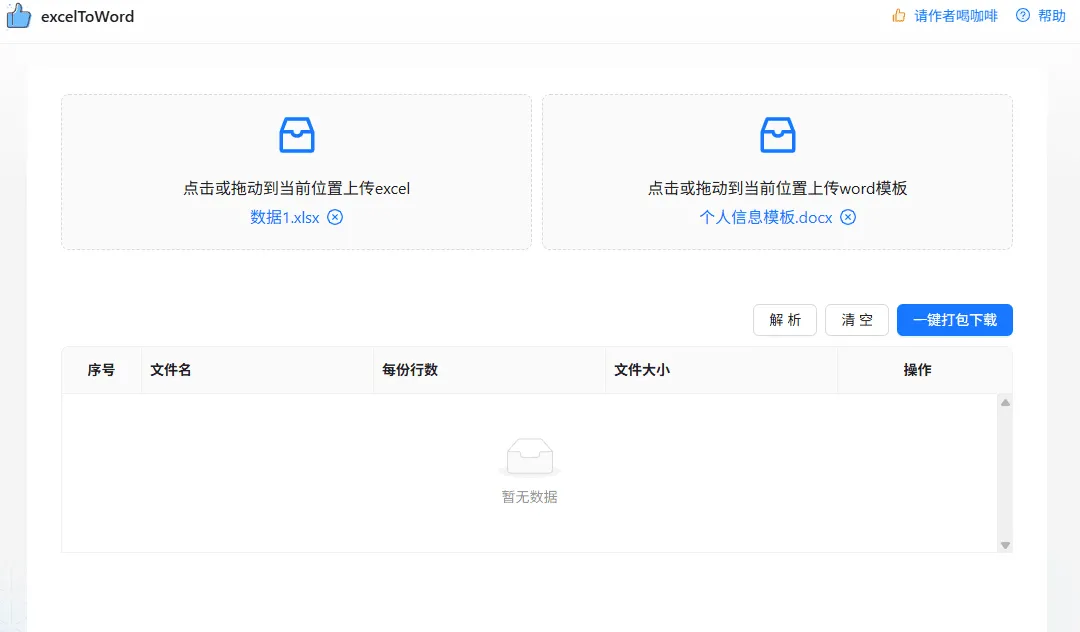Open the 请作者喝咖啡 link
1080x632 pixels.
956,16
